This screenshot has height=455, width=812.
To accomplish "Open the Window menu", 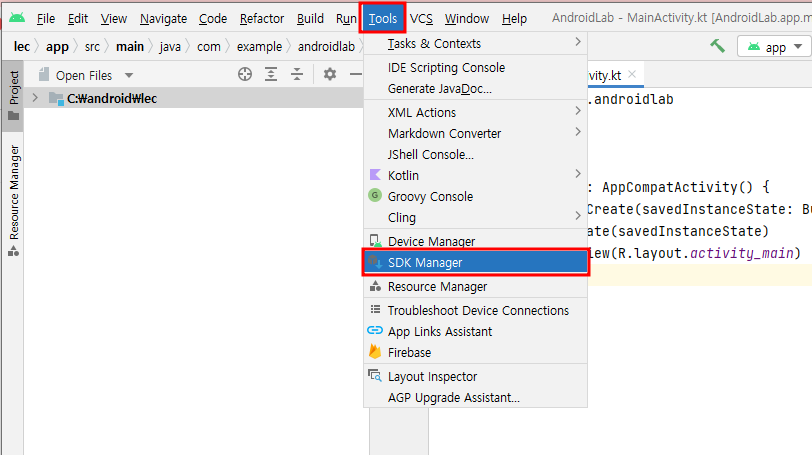I will point(467,19).
